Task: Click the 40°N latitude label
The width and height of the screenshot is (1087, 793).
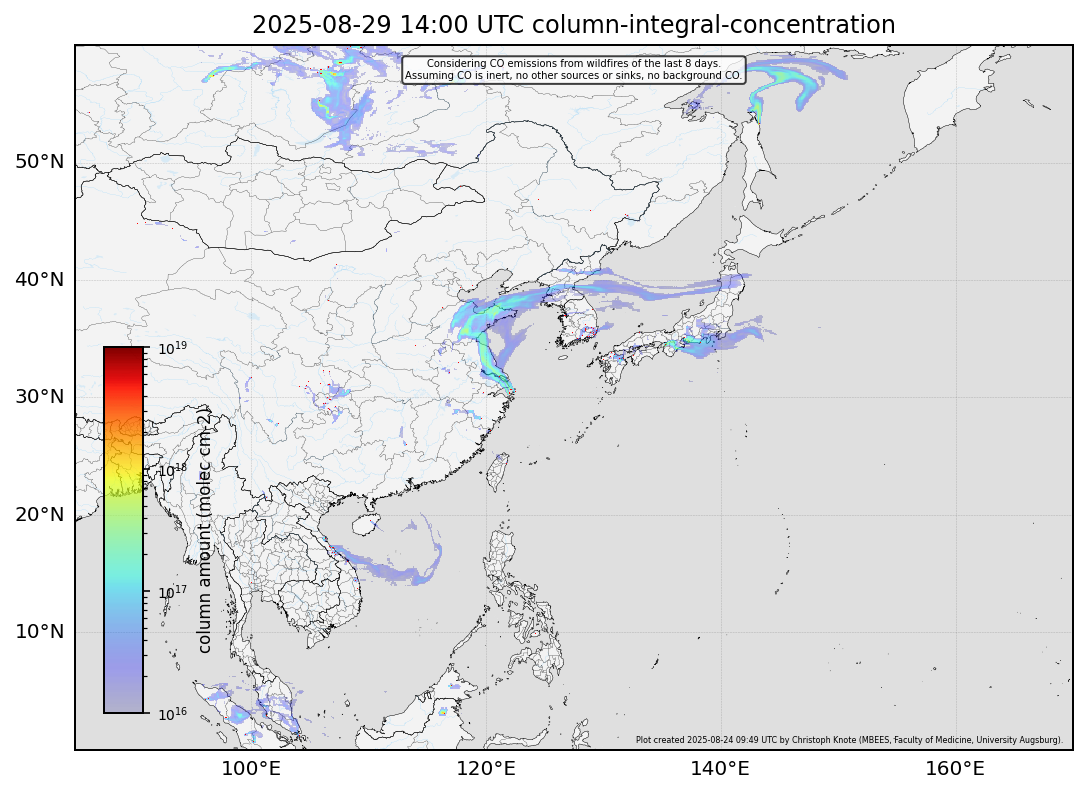Action: point(40,279)
